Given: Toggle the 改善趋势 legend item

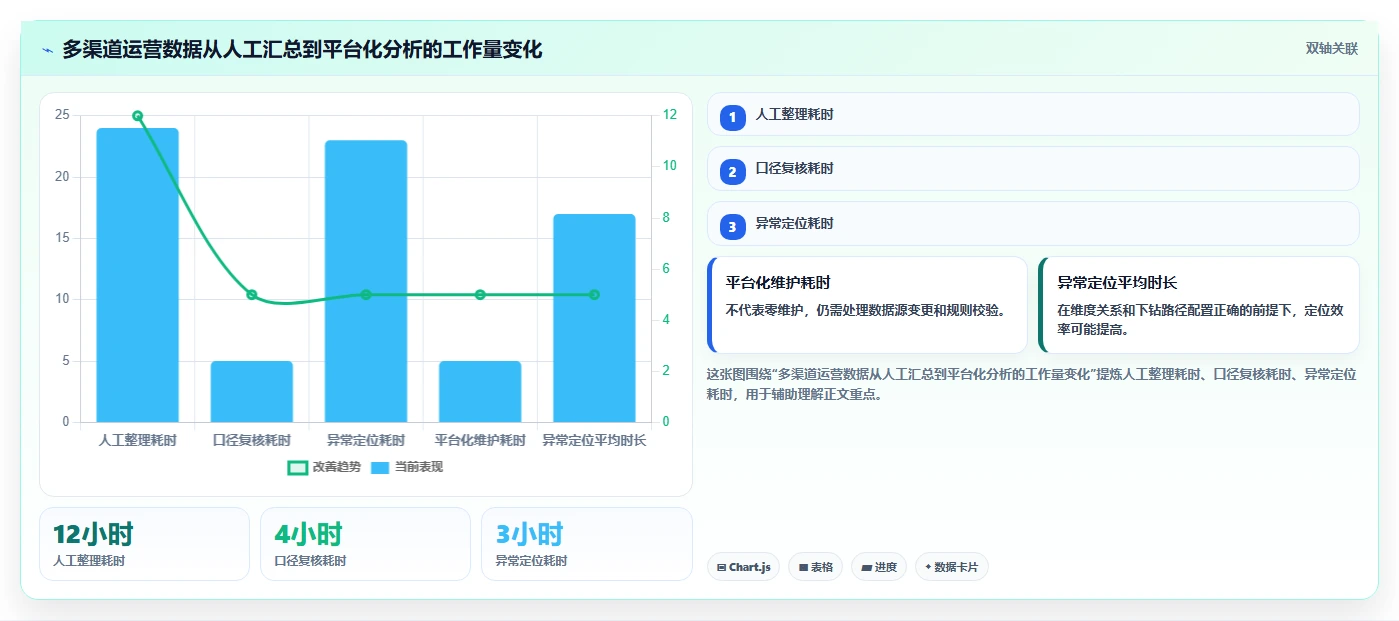Looking at the screenshot, I should pyautogui.click(x=324, y=467).
